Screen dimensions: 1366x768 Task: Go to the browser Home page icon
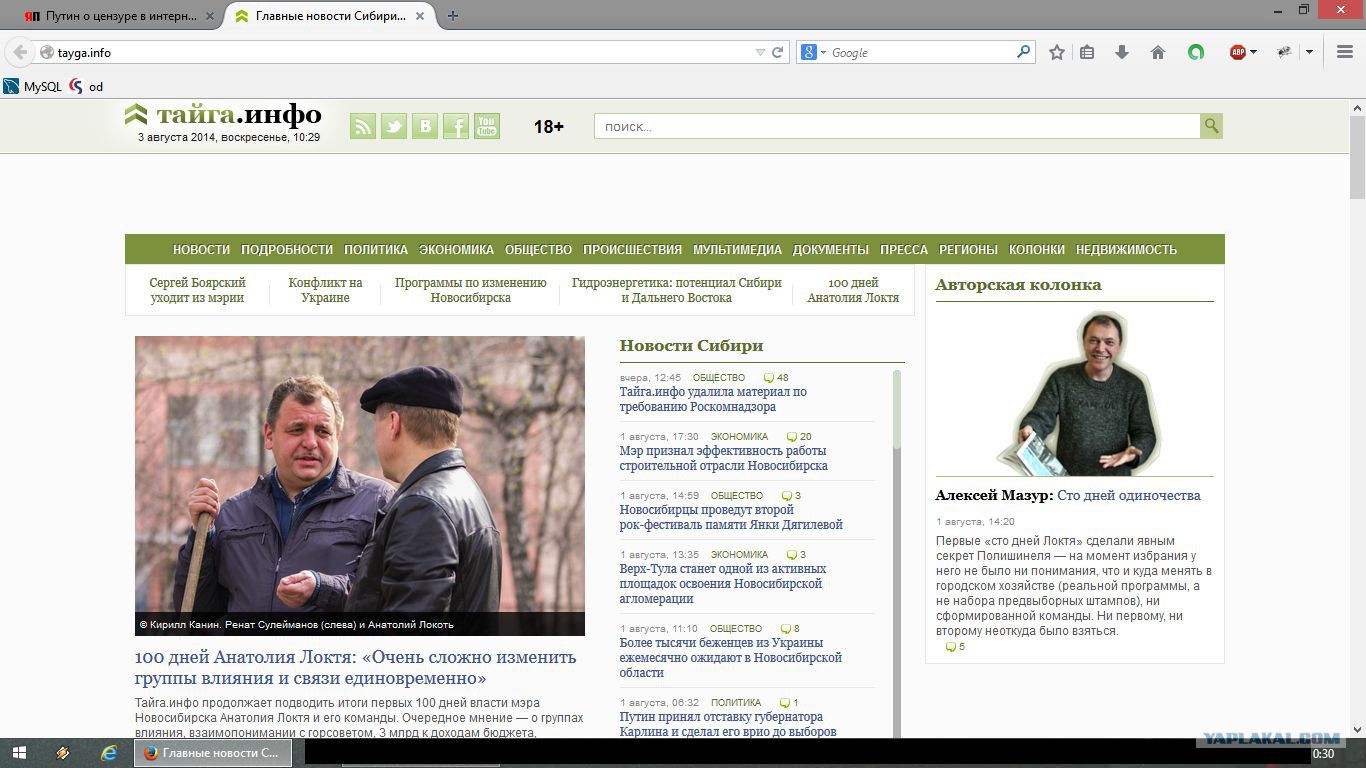1158,52
